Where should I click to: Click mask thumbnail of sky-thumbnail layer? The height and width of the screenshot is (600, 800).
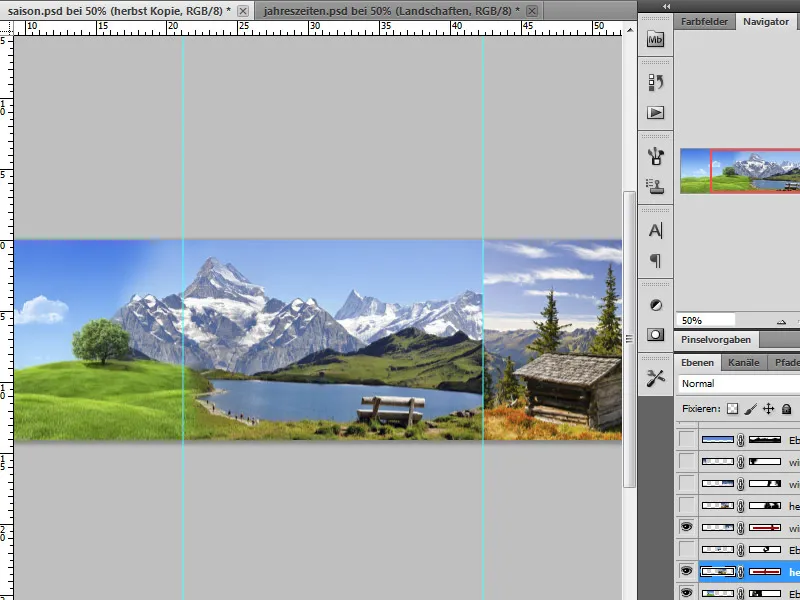point(764,440)
